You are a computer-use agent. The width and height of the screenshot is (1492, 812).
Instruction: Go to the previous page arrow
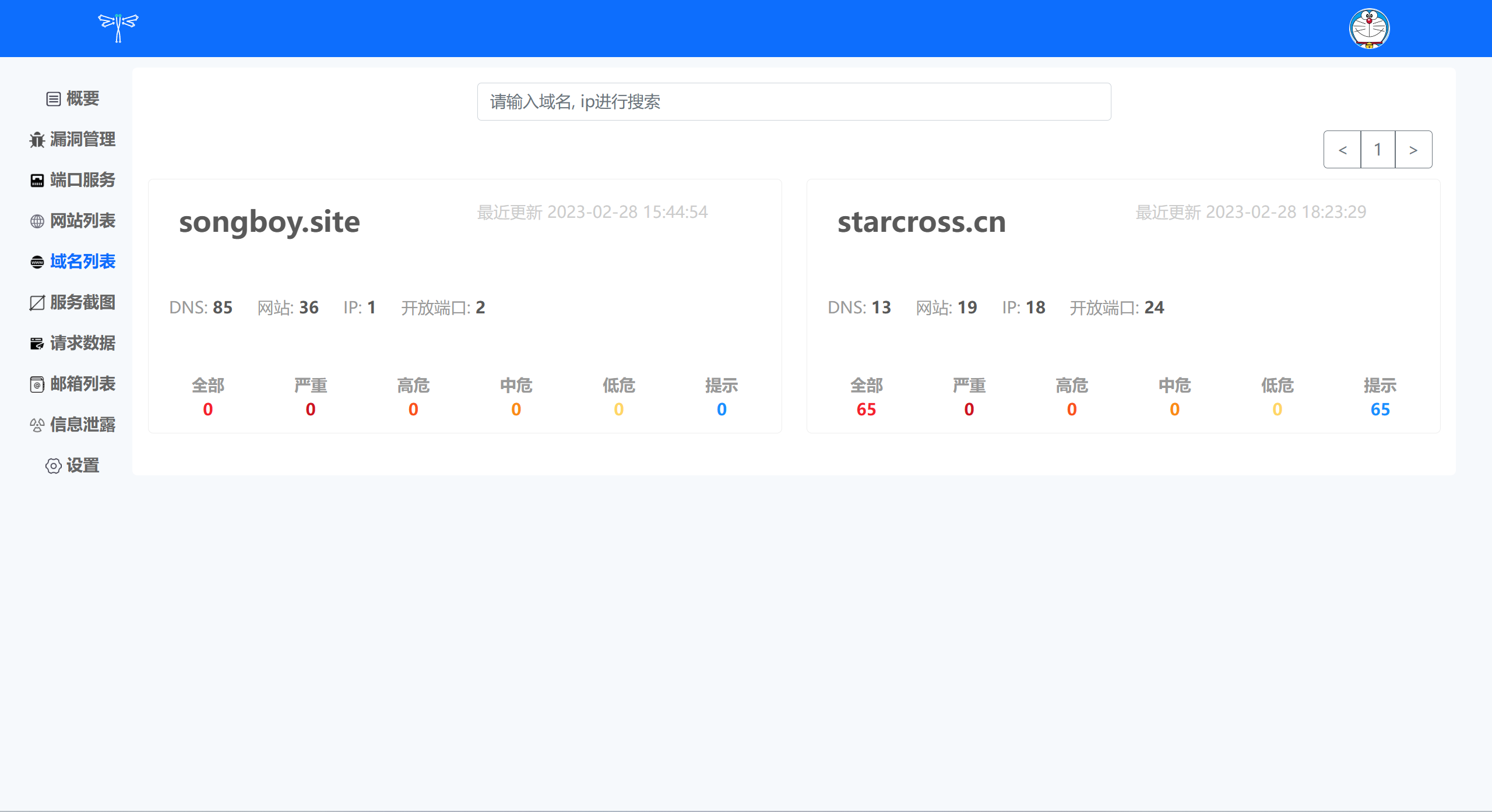(1342, 150)
